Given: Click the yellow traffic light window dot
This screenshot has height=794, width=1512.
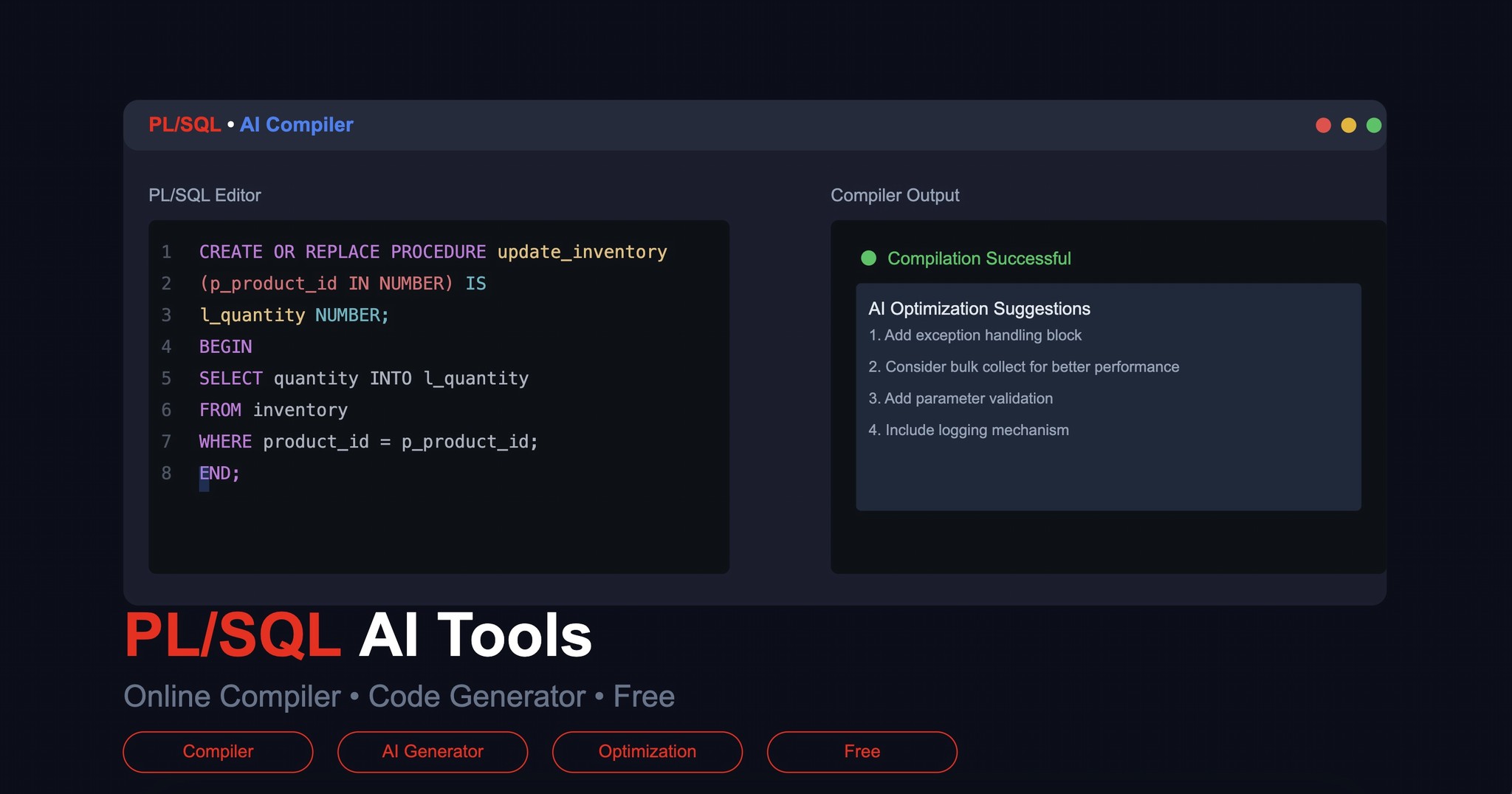Looking at the screenshot, I should tap(1347, 125).
